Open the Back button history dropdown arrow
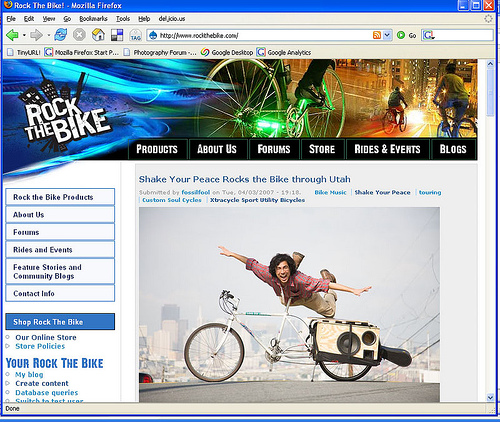The width and height of the screenshot is (500, 422). click(24, 35)
